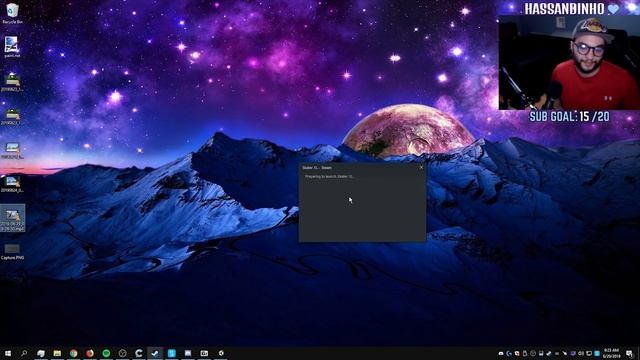Open the taskbar search magnifier

(x=24, y=353)
